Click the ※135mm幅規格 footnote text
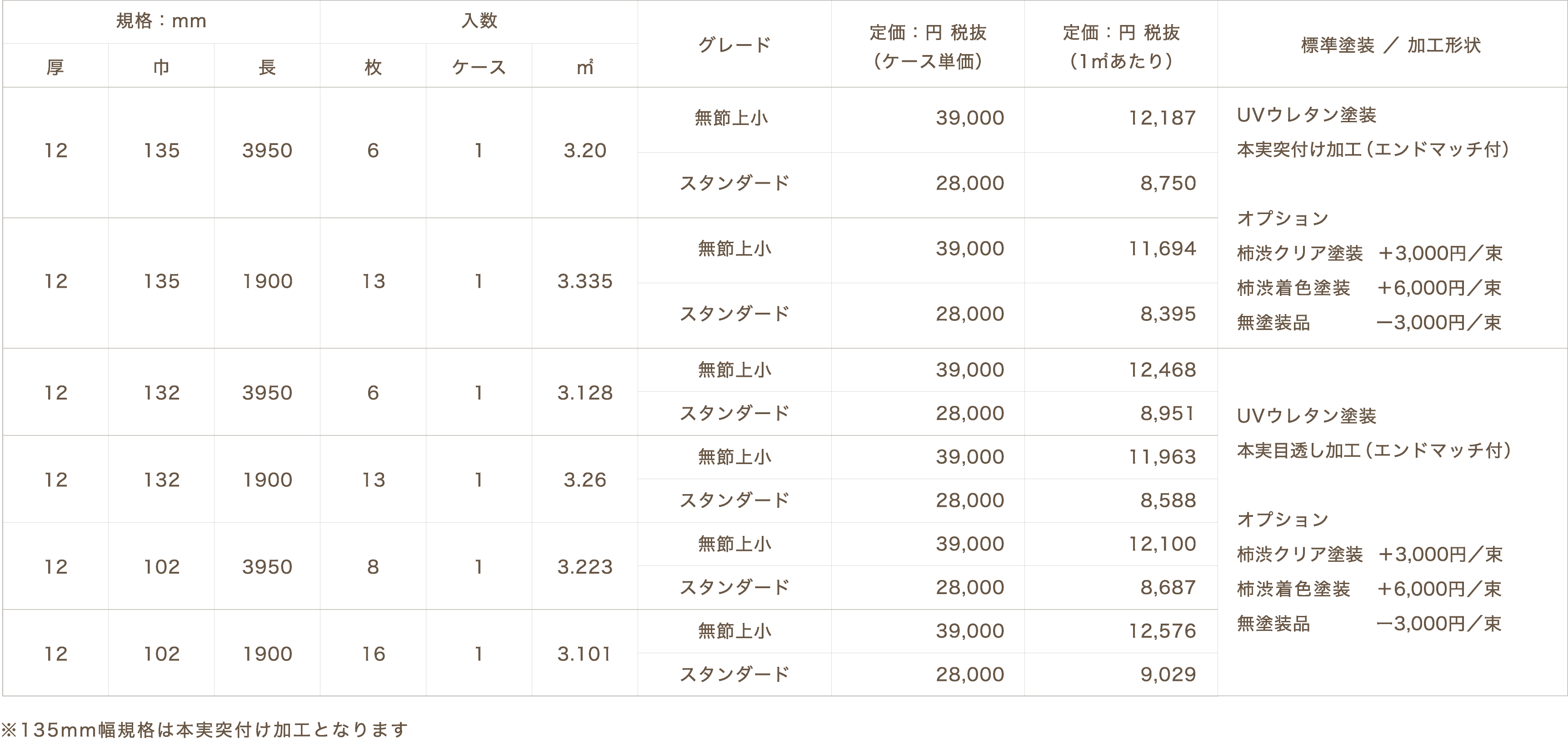Image resolution: width=1568 pixels, height=750 pixels. point(205,729)
